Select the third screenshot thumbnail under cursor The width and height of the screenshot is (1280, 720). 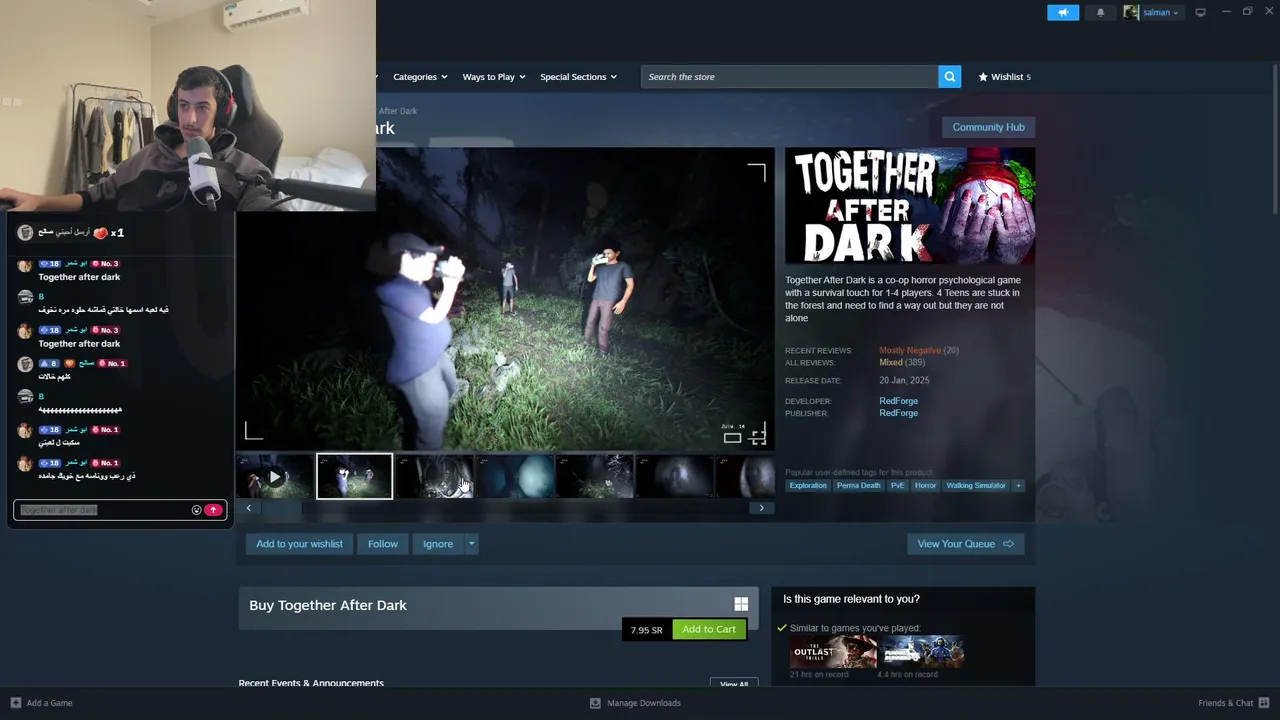point(435,477)
